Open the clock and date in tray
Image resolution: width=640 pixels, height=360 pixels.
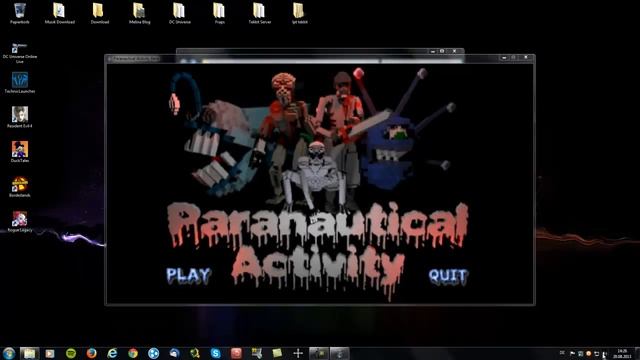[622, 353]
